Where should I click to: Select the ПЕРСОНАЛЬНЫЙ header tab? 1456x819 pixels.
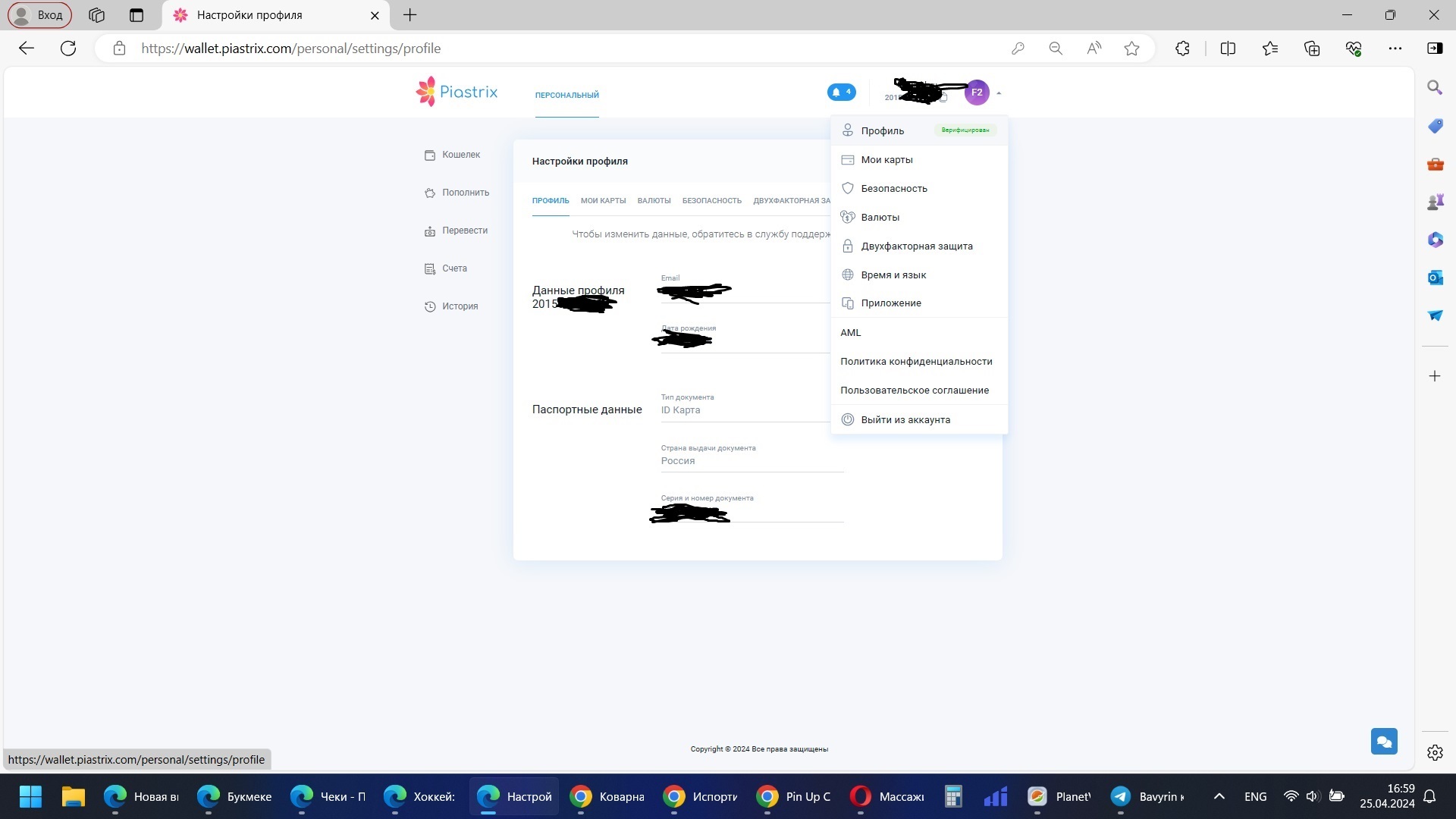(x=566, y=95)
